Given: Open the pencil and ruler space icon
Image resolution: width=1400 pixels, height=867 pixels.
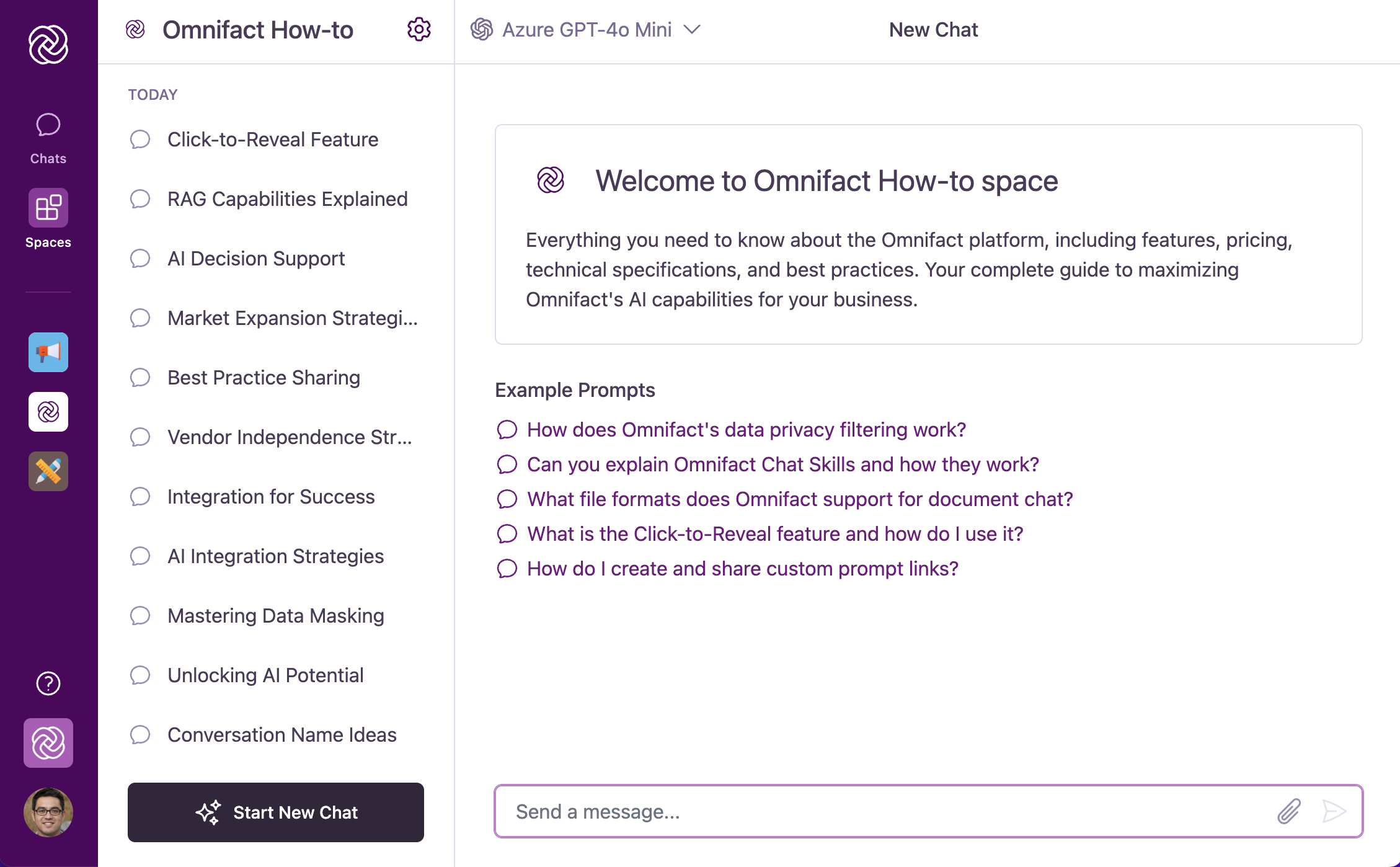Looking at the screenshot, I should [x=48, y=471].
